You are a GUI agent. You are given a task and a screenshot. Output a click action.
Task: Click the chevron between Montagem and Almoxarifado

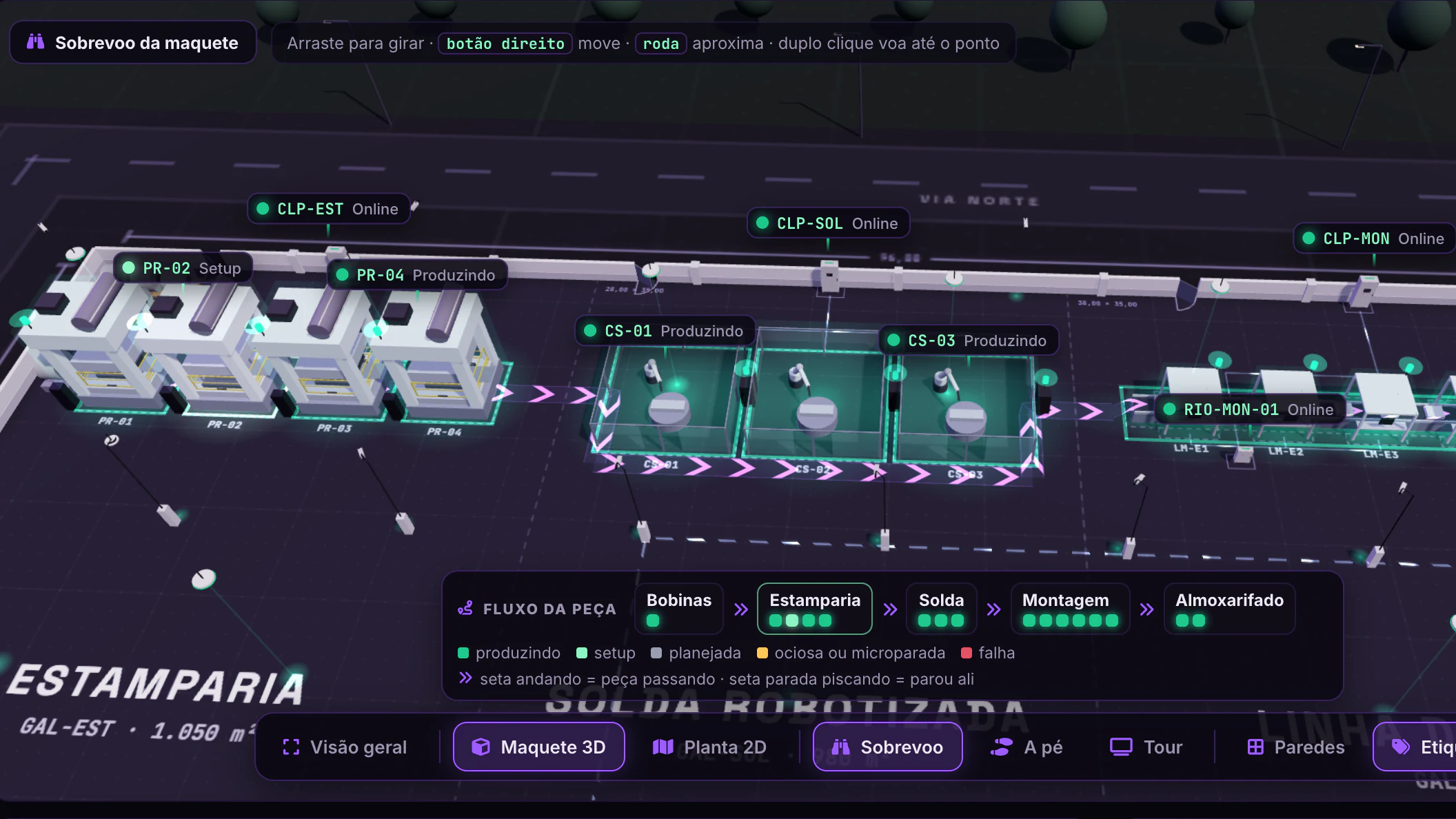pos(1146,609)
